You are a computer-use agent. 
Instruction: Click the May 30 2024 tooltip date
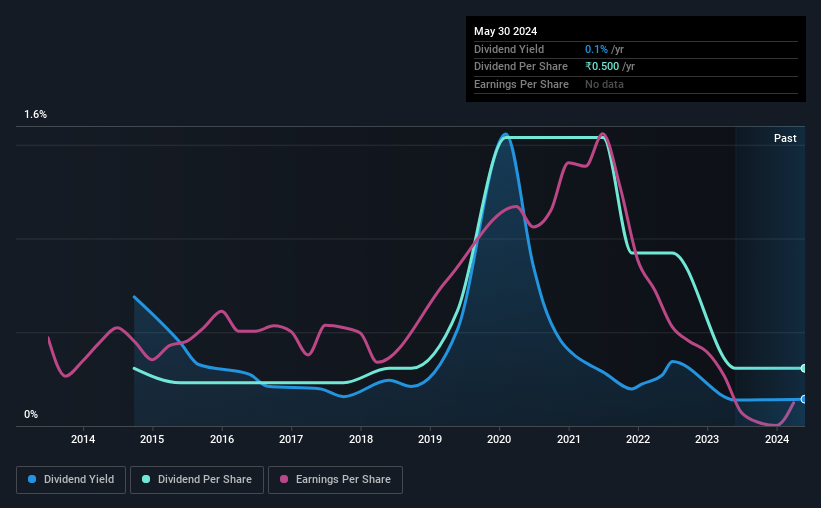pyautogui.click(x=505, y=31)
